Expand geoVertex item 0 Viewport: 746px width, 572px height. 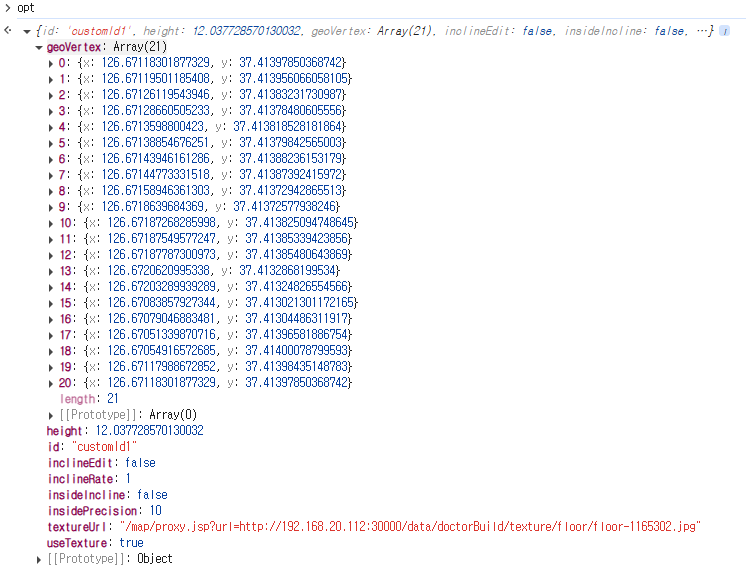(x=51, y=64)
